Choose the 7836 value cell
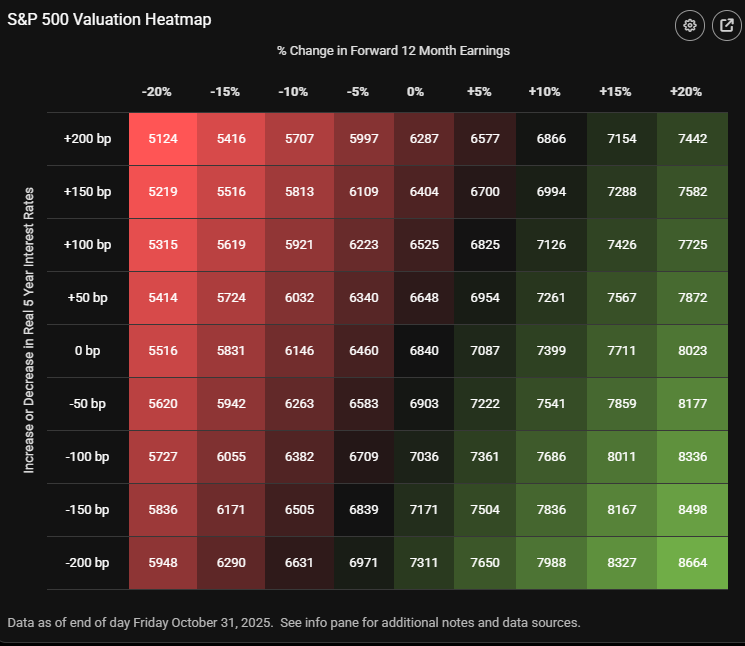 (x=551, y=510)
